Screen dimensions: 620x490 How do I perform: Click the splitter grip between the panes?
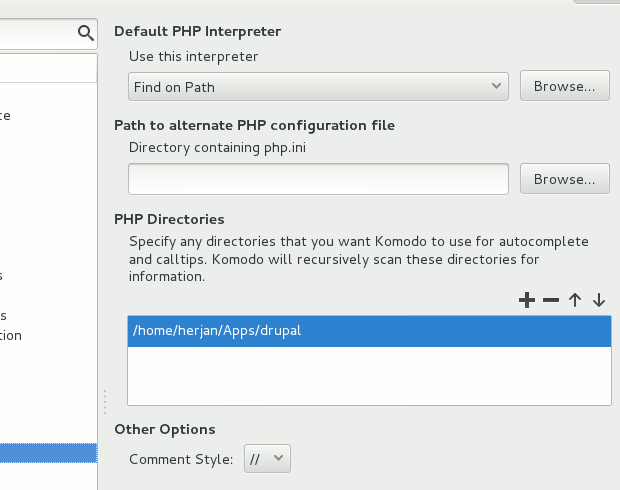coord(105,401)
